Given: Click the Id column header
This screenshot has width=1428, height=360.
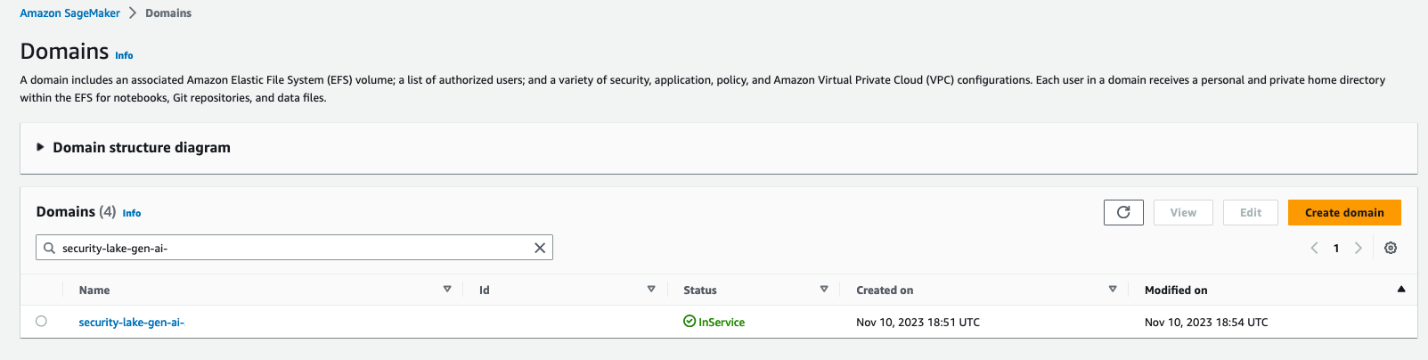Looking at the screenshot, I should pyautogui.click(x=484, y=290).
